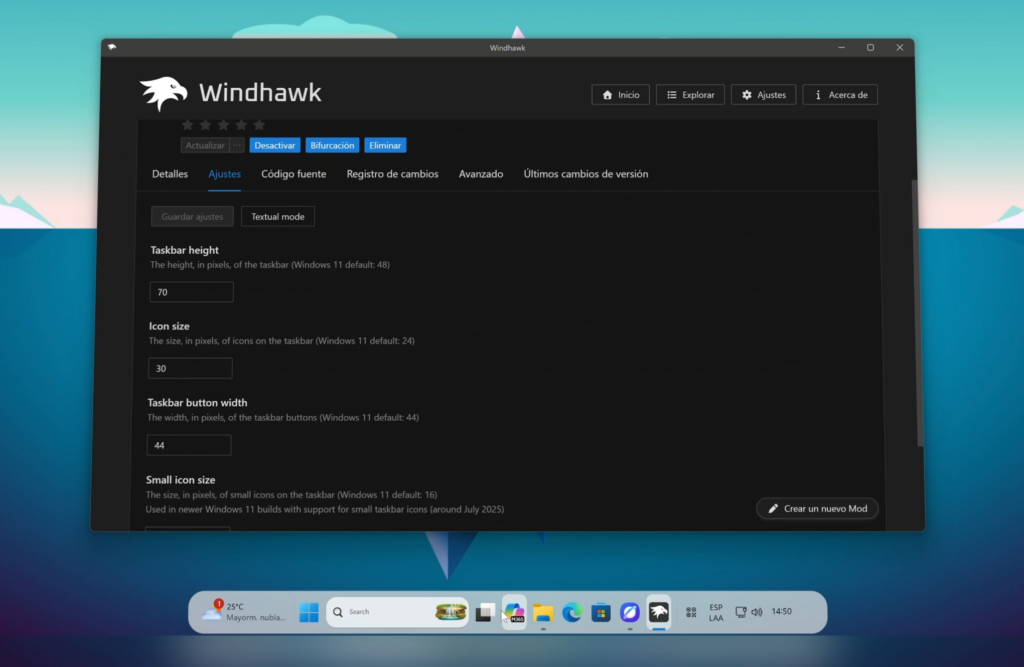Screen dimensions: 1024x667
Task: Switch to the Avanzado tab
Action: pyautogui.click(x=481, y=174)
